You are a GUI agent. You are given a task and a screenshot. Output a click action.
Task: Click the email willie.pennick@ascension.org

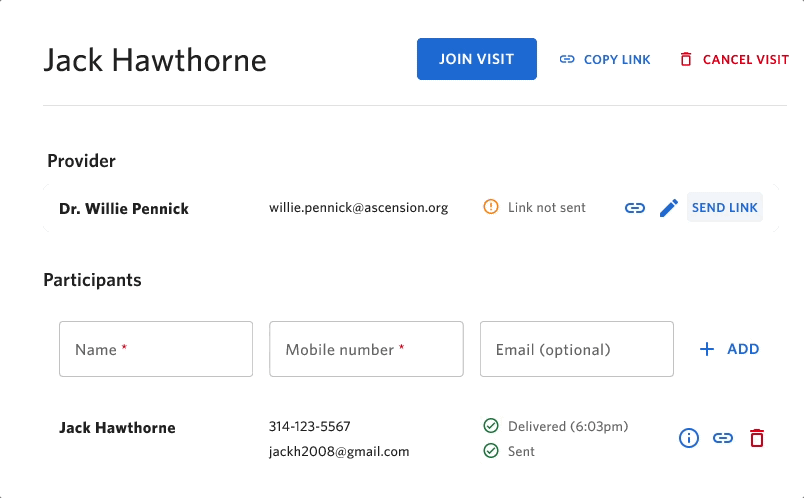(358, 208)
